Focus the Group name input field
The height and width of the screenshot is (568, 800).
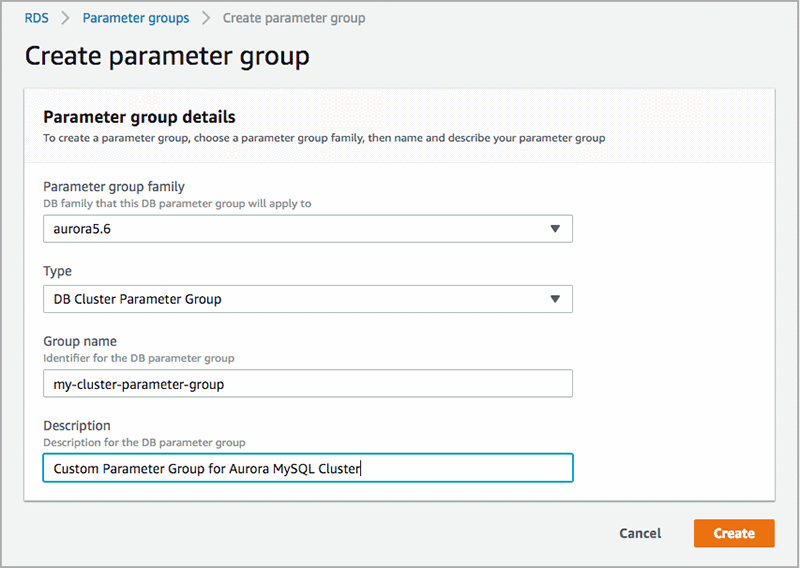308,383
